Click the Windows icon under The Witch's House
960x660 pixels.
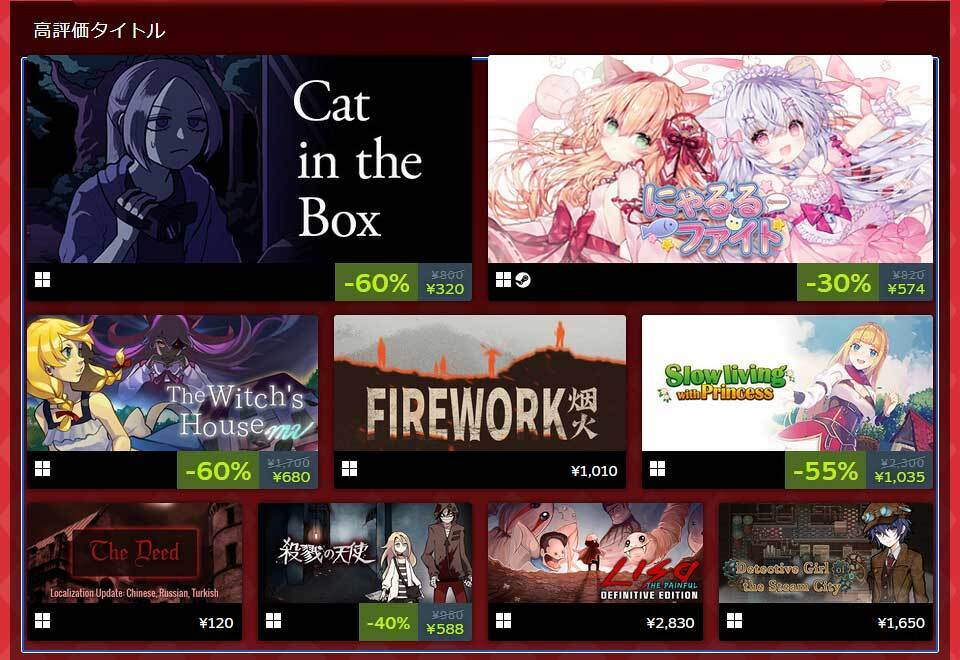tap(43, 469)
